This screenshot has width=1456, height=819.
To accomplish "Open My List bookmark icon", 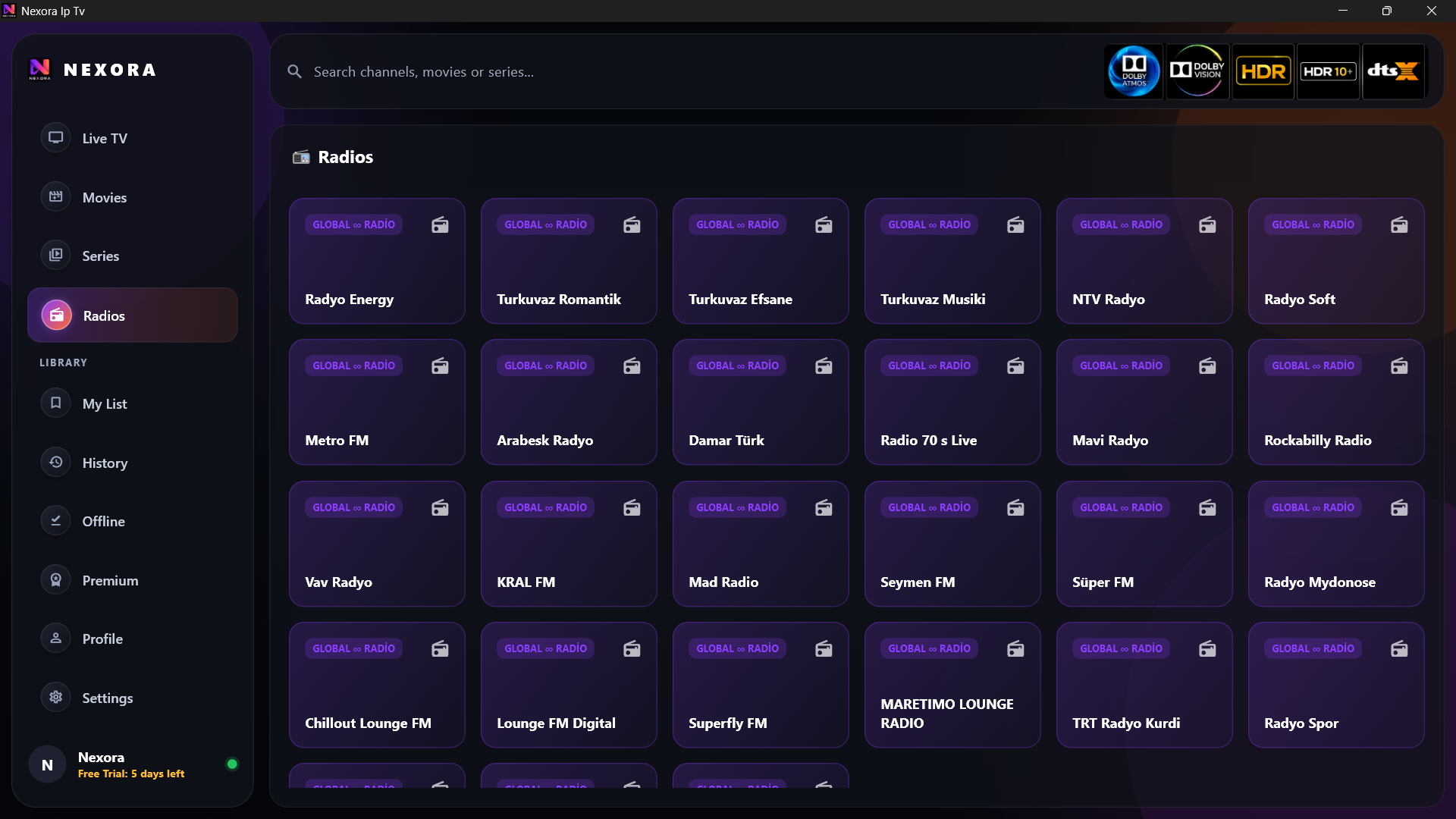I will click(x=55, y=403).
